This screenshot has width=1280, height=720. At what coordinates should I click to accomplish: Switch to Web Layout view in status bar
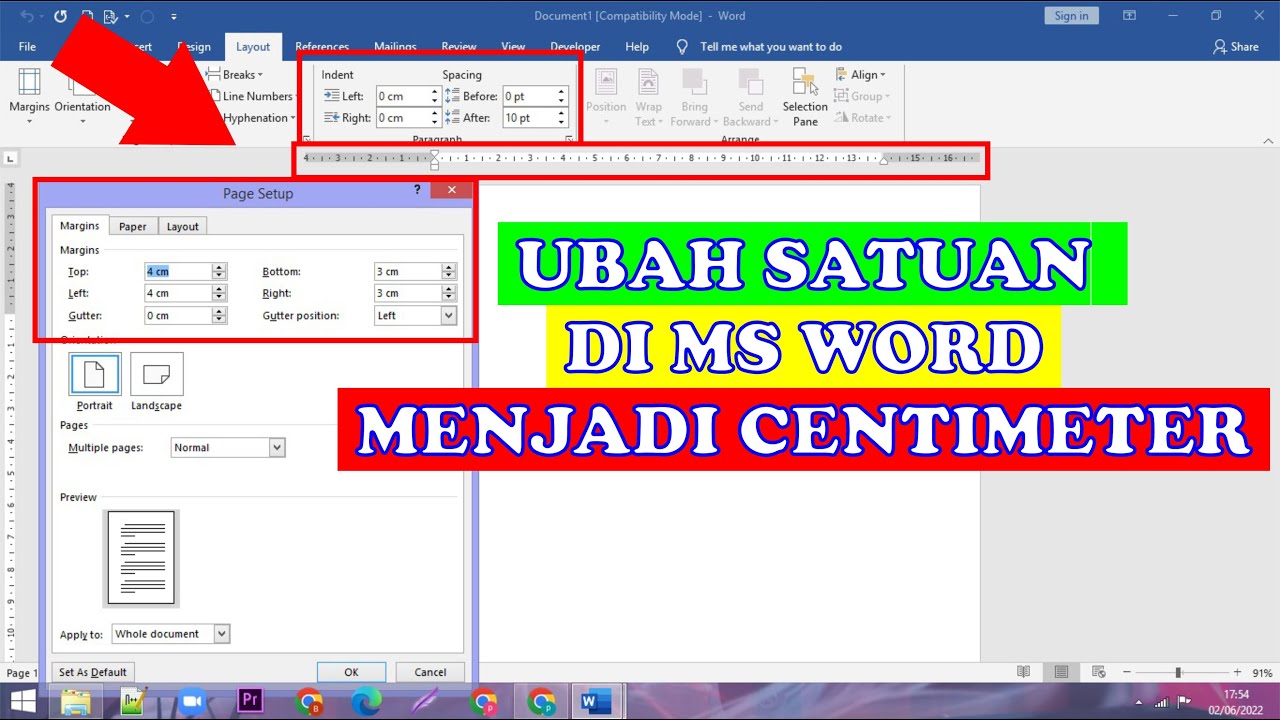point(1099,672)
